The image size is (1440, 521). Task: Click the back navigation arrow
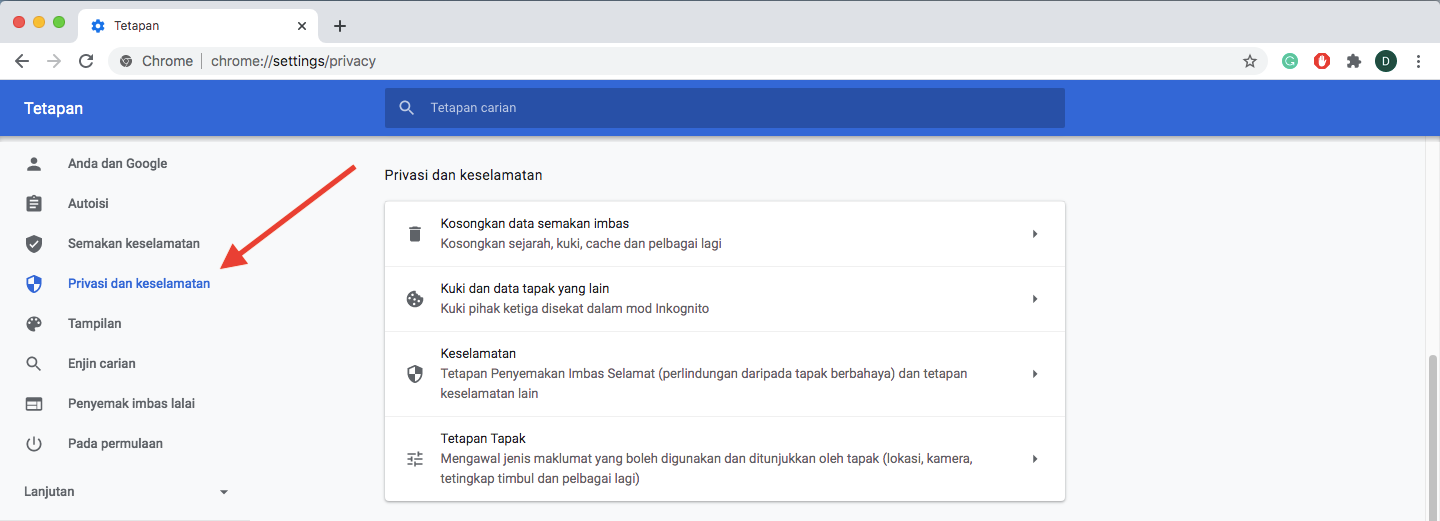pyautogui.click(x=22, y=61)
